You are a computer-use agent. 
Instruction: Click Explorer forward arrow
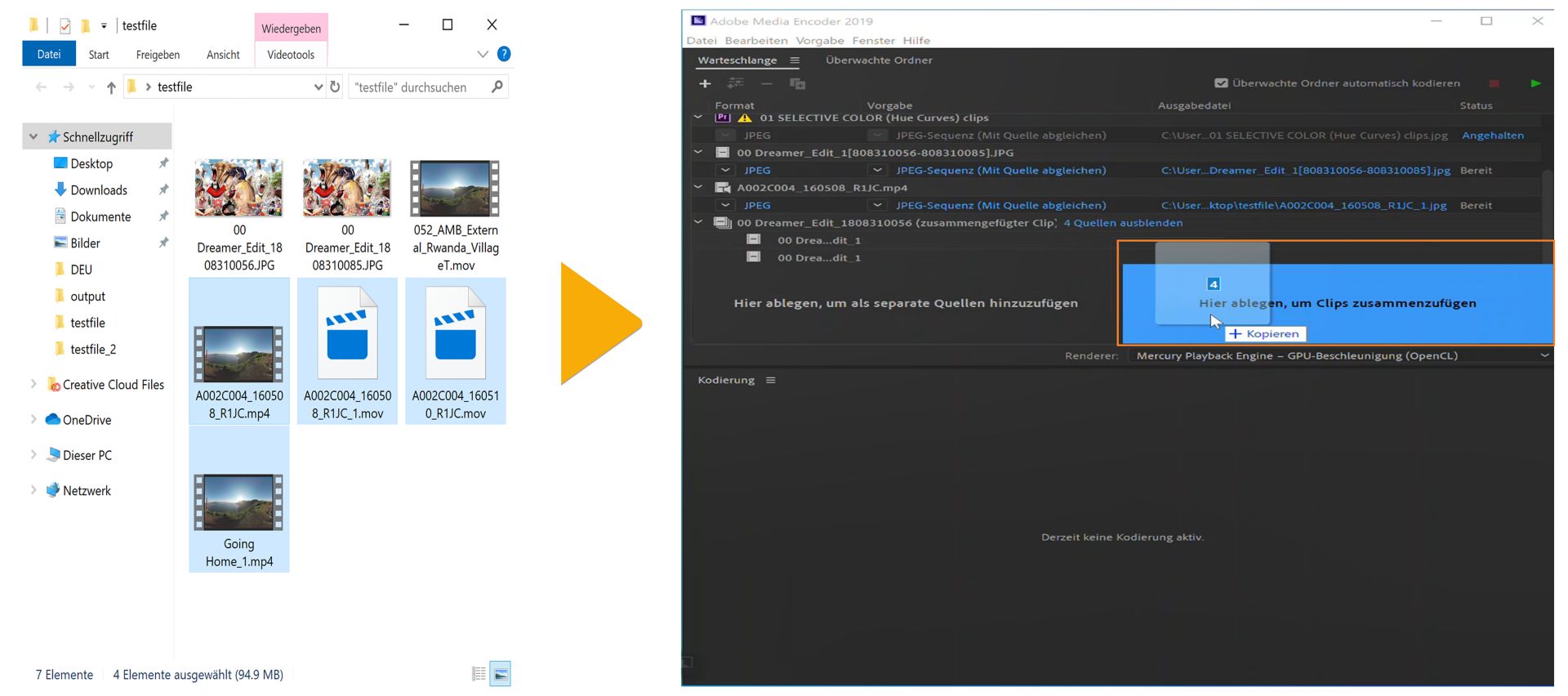(69, 87)
